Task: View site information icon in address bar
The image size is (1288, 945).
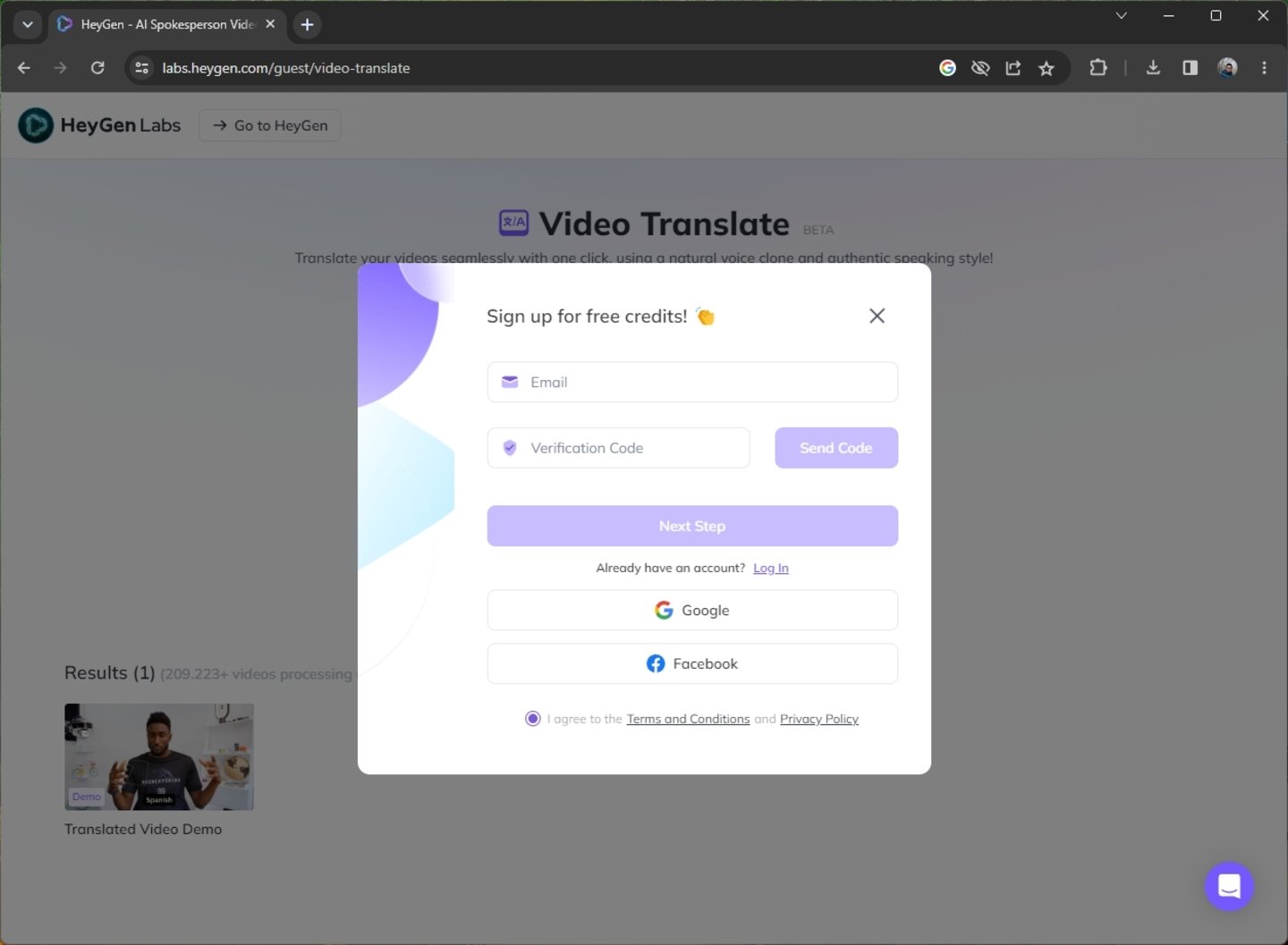Action: [x=141, y=68]
